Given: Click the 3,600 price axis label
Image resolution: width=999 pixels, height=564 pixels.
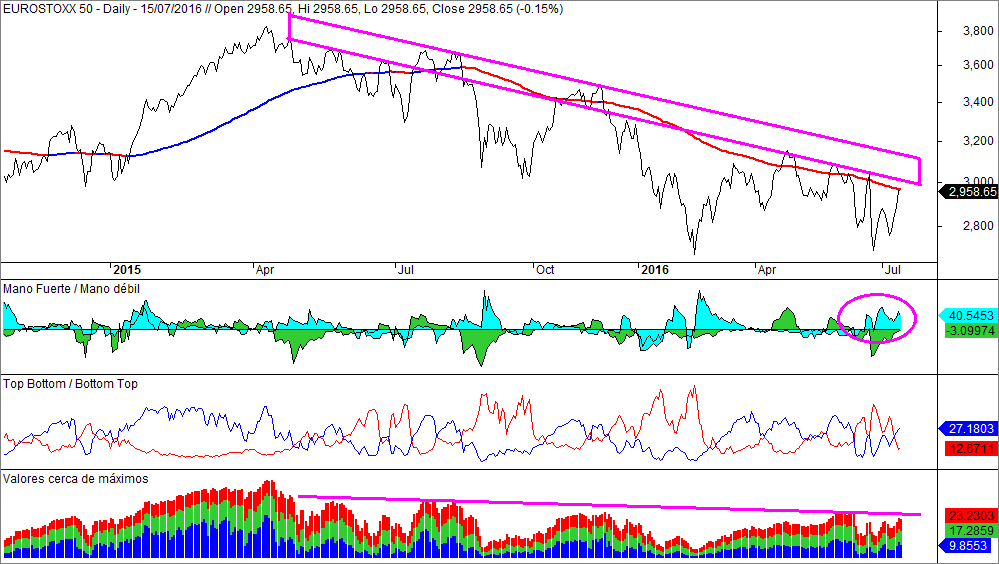Looking at the screenshot, I should click(x=978, y=65).
